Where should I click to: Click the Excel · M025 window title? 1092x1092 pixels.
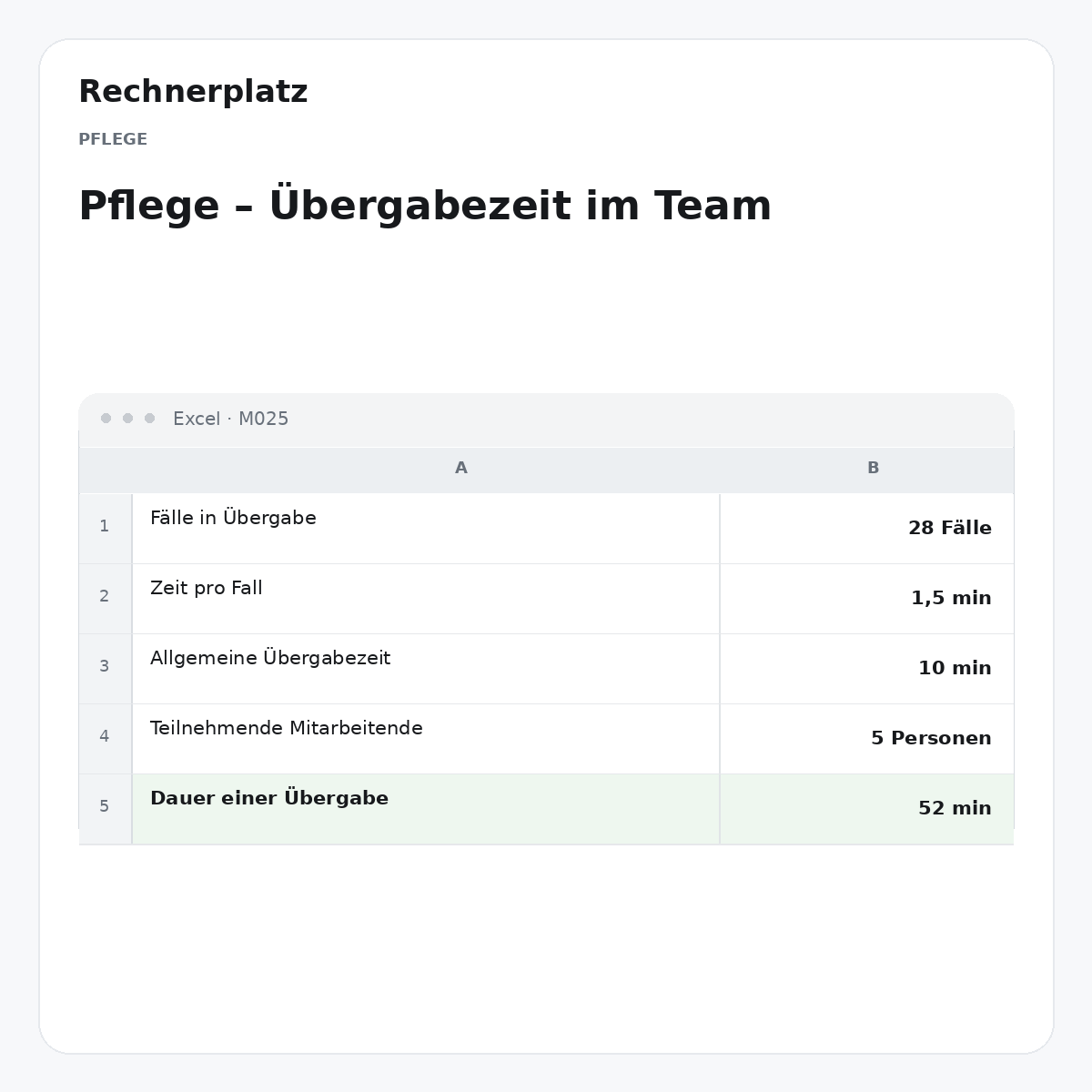(x=230, y=419)
